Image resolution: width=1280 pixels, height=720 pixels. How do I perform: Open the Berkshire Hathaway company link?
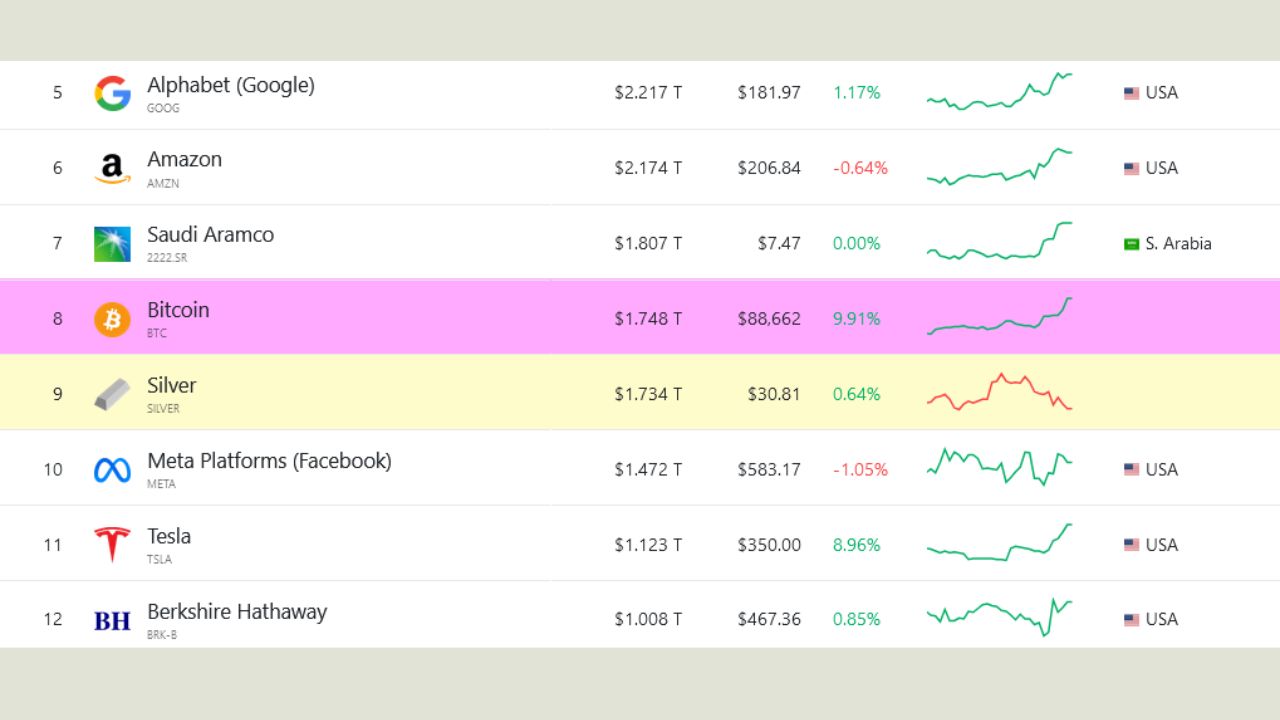tap(237, 612)
